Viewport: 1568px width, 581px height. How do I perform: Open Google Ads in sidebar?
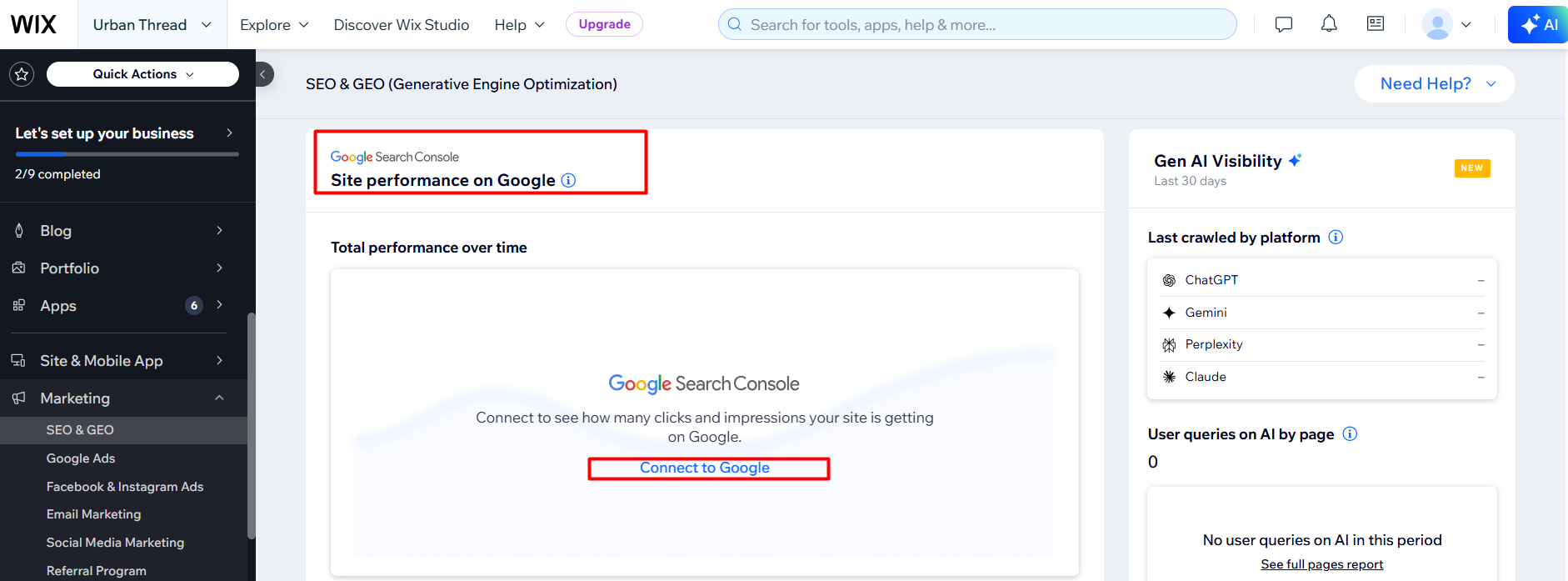pyautogui.click(x=81, y=458)
